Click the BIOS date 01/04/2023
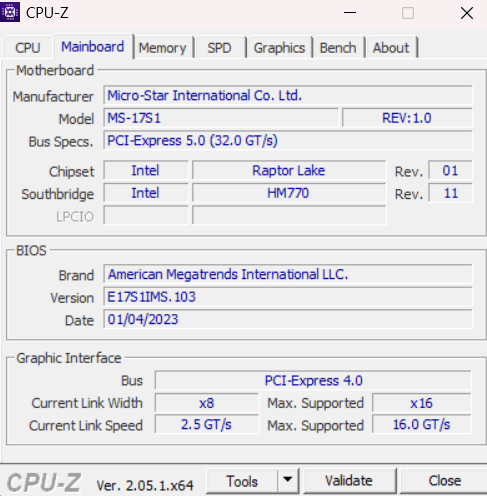The height and width of the screenshot is (496, 487). 288,319
